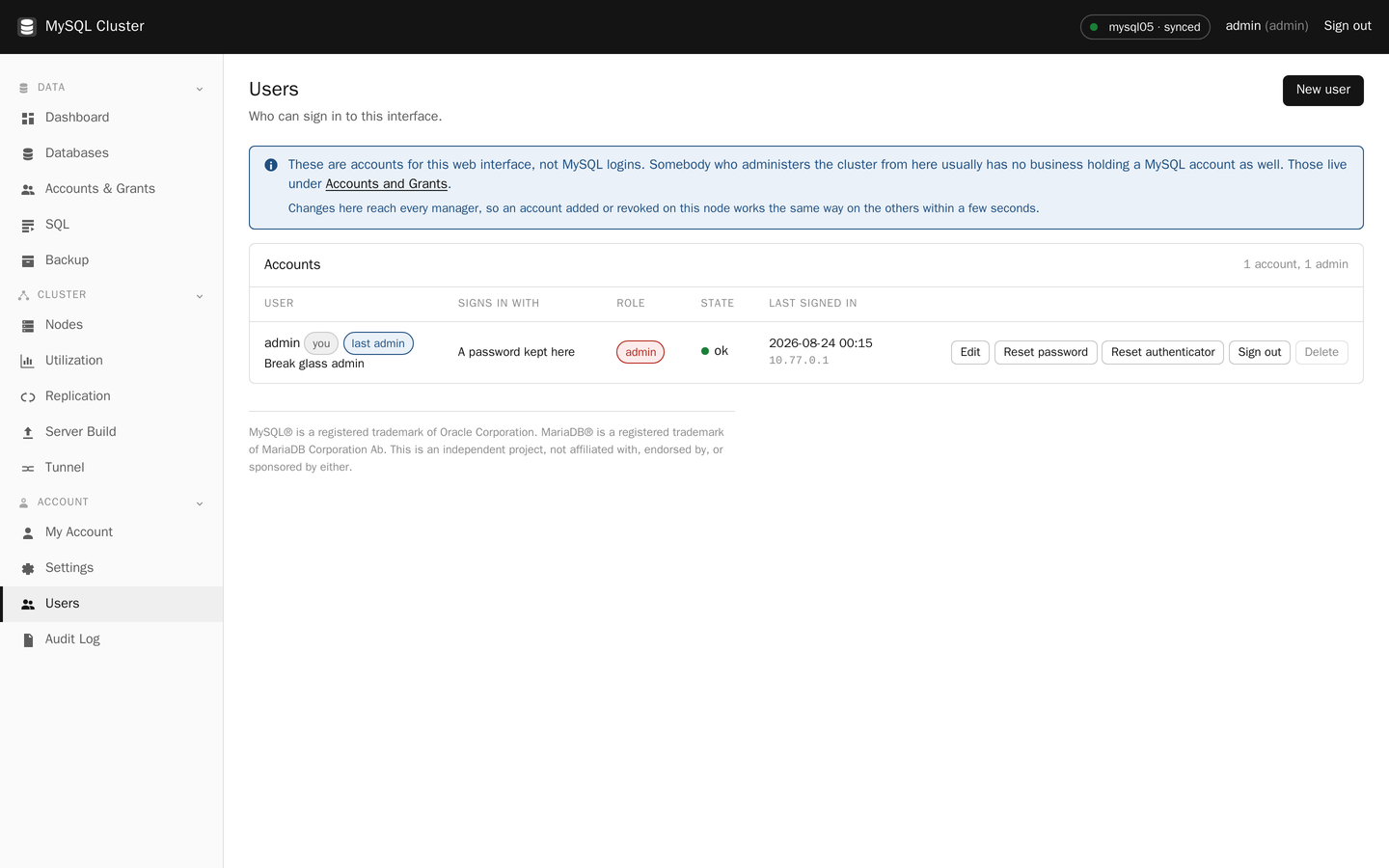Click the info icon in the notice banner

pyautogui.click(x=271, y=165)
